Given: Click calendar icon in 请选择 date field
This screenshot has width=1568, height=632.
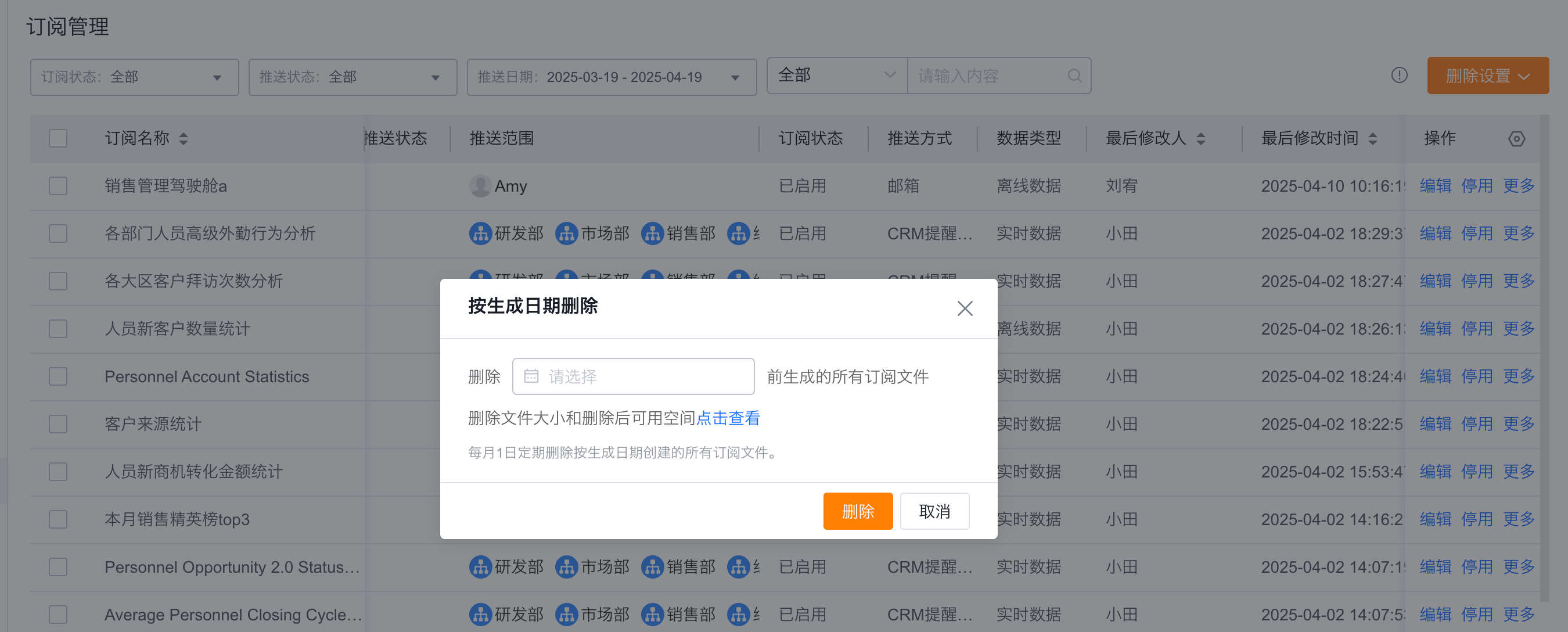Looking at the screenshot, I should (531, 376).
